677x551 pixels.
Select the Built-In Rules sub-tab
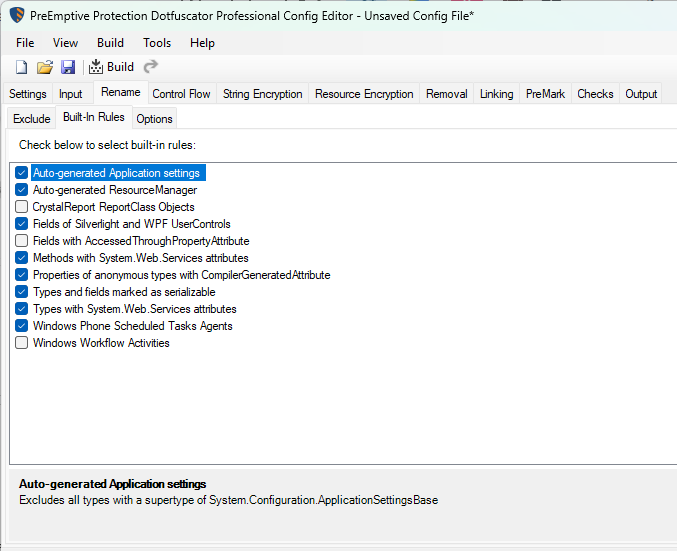94,117
